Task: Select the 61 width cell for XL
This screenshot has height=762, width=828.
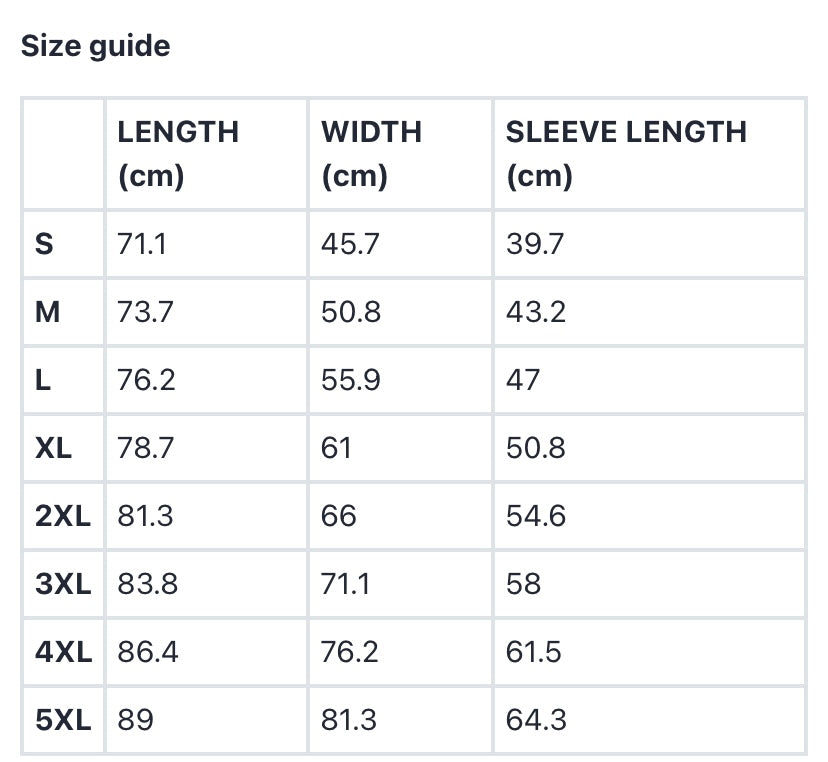Action: point(336,448)
